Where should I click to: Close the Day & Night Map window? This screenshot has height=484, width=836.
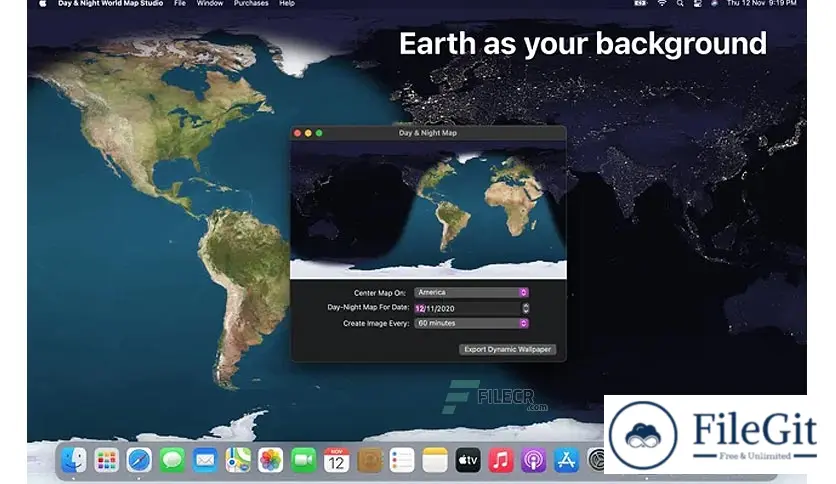coord(298,133)
